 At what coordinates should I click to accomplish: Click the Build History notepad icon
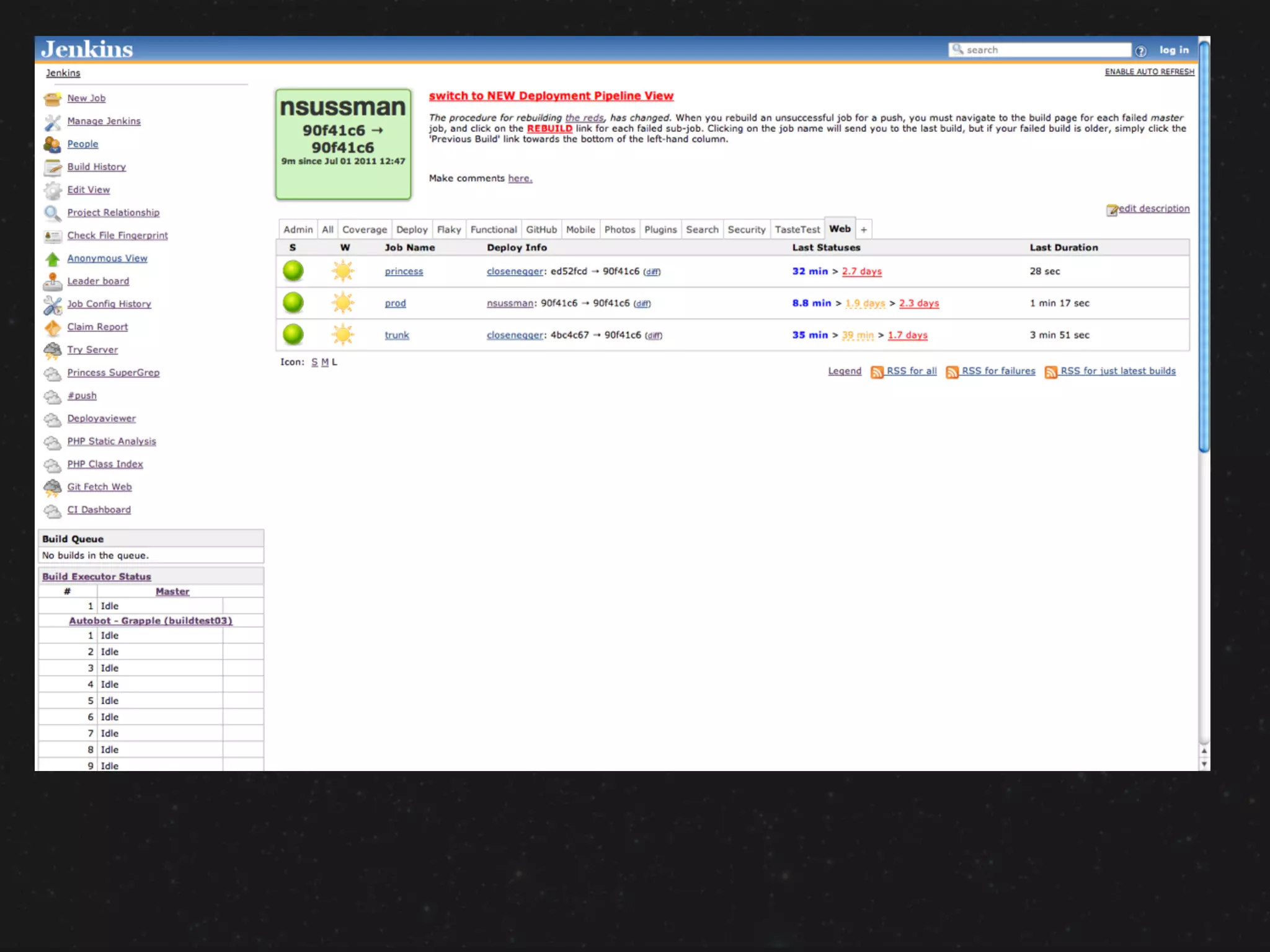pos(53,167)
